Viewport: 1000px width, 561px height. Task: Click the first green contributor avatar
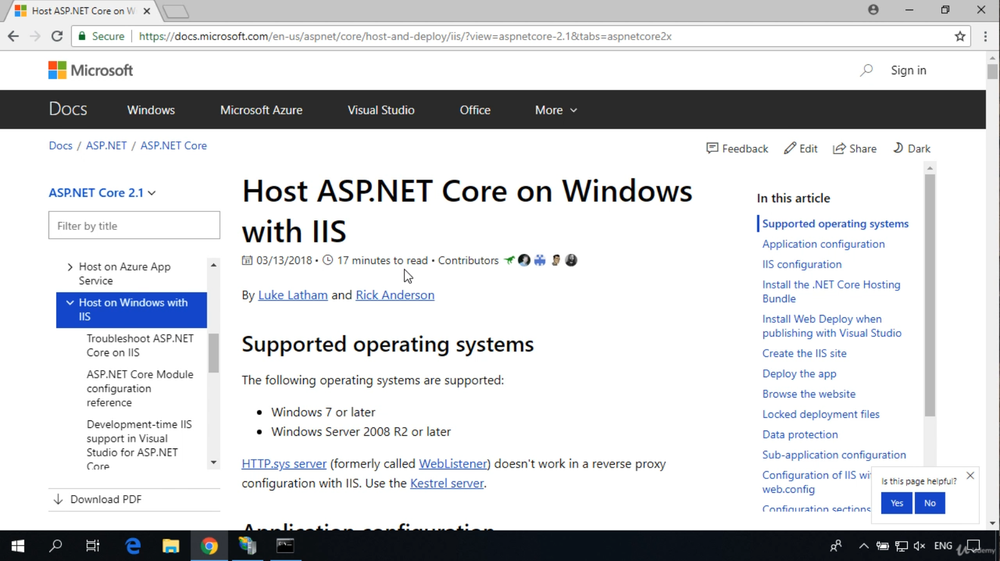pyautogui.click(x=509, y=260)
